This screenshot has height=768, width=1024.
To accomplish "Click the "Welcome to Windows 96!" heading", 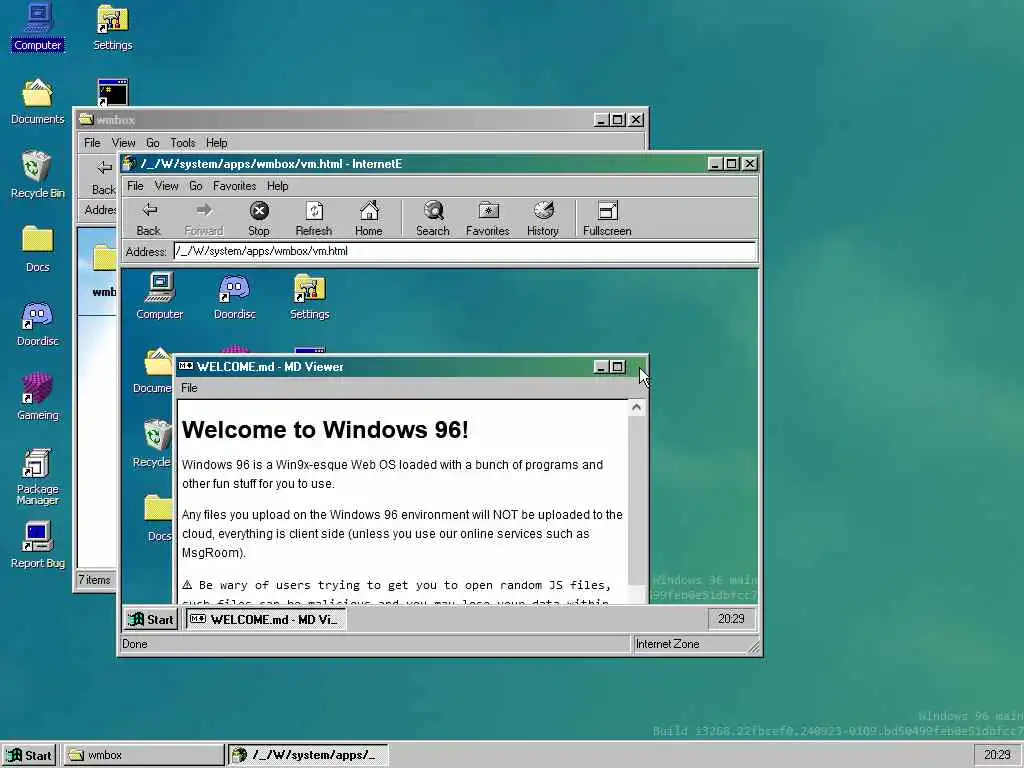I will 325,430.
